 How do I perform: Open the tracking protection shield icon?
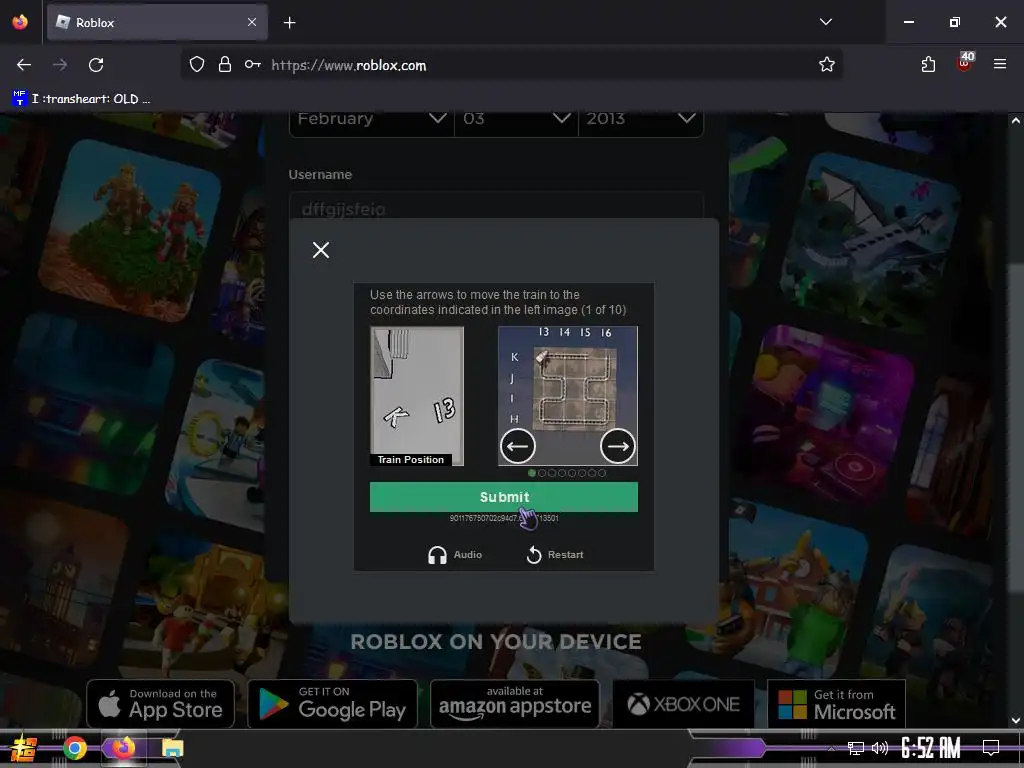[x=197, y=65]
